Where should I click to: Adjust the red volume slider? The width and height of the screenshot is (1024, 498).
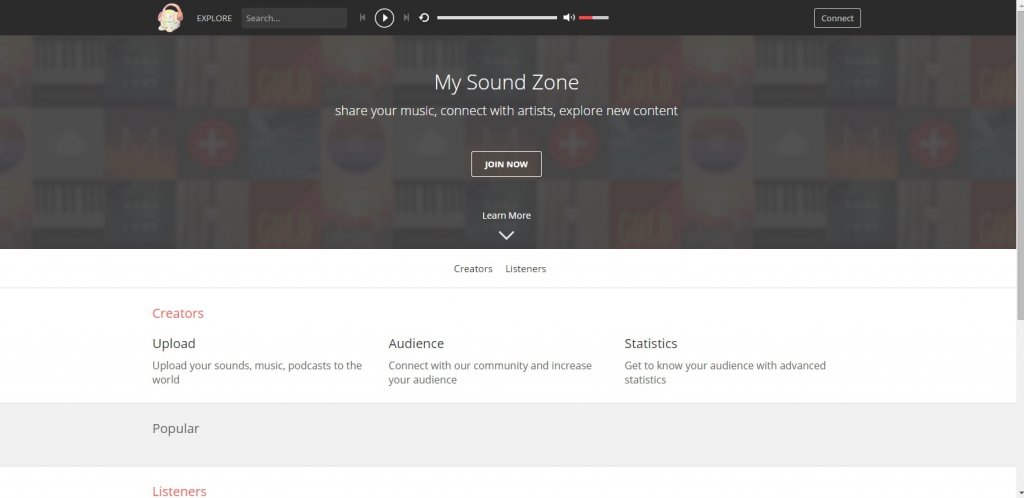point(593,18)
